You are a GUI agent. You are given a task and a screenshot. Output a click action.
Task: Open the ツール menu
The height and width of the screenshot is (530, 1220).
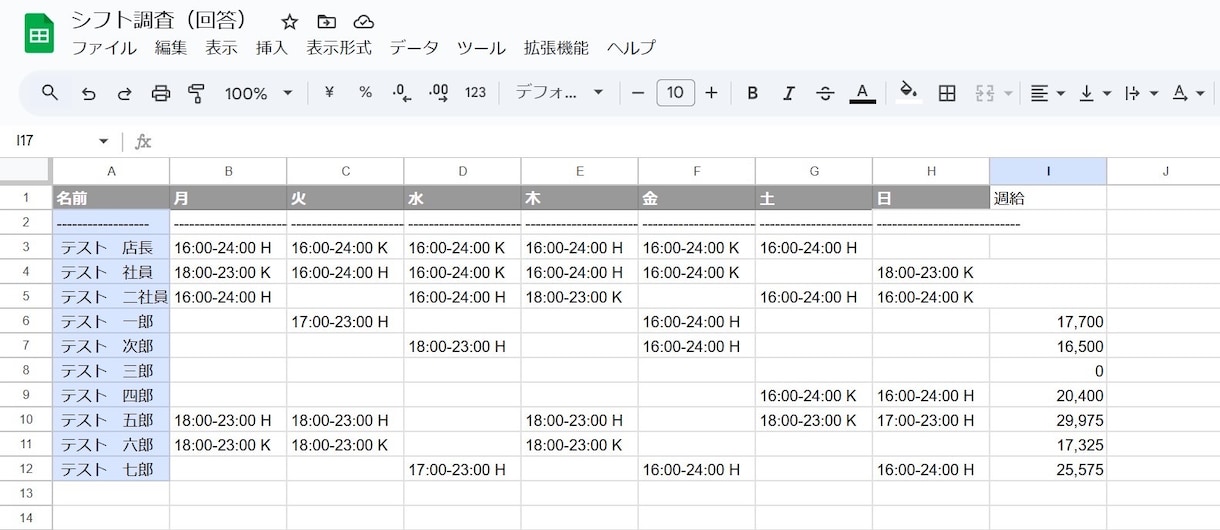[481, 47]
